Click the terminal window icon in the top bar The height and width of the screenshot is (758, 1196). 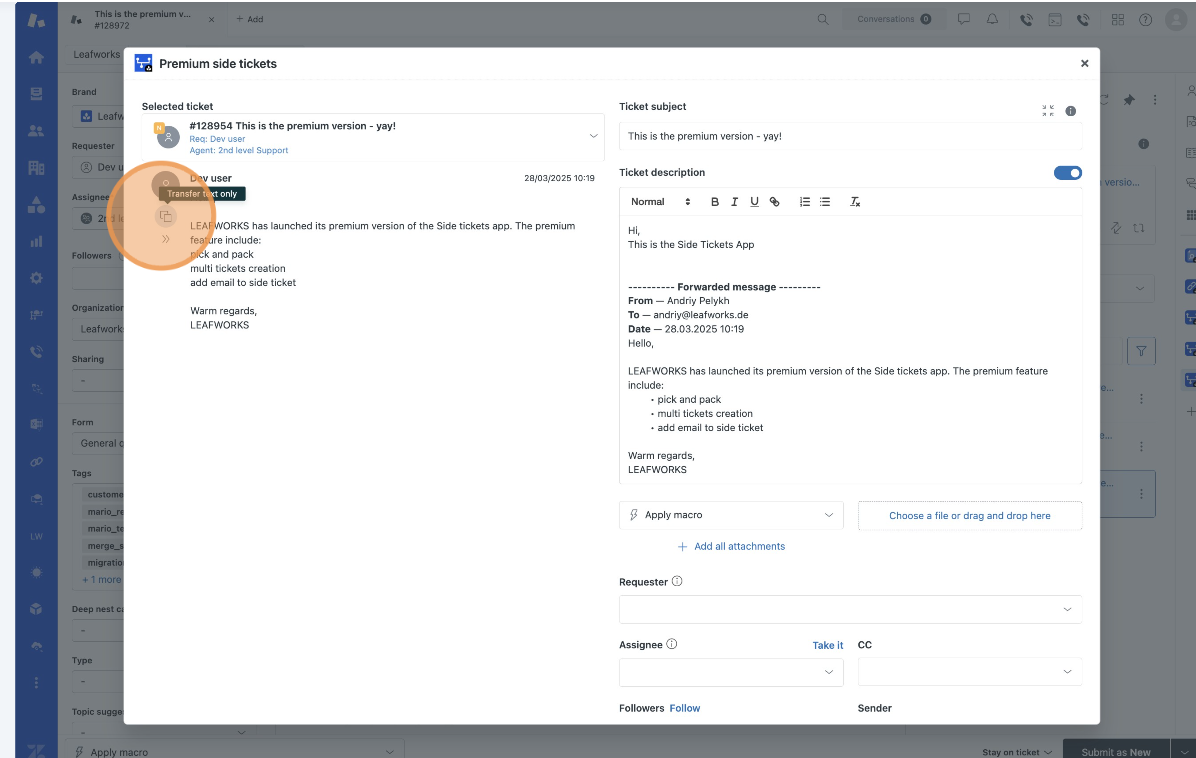click(x=1055, y=20)
